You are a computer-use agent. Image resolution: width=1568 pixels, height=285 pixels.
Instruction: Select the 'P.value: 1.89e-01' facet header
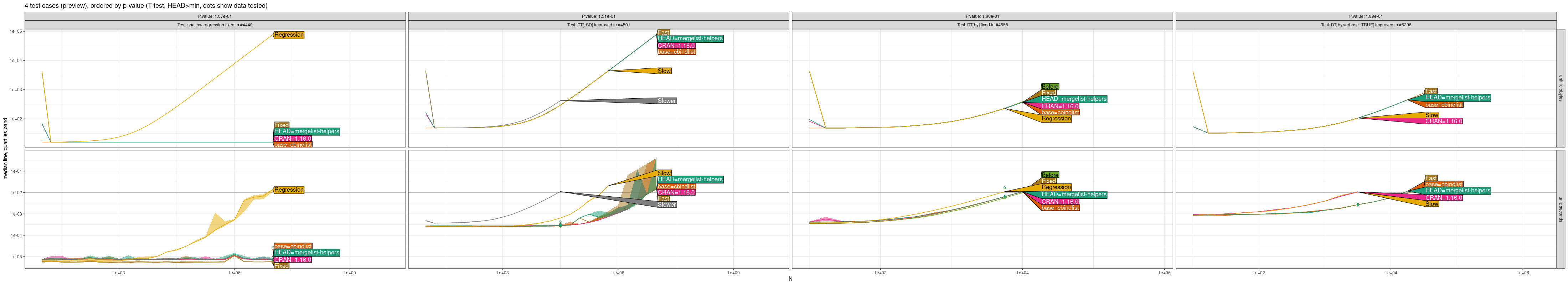[x=1365, y=16]
